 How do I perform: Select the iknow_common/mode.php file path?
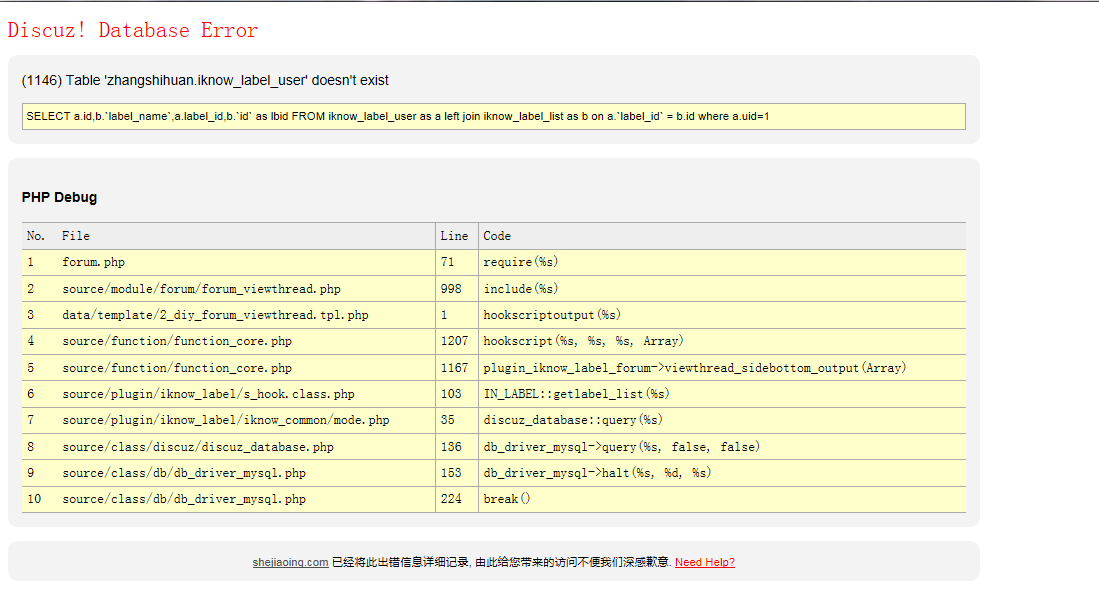(226, 420)
